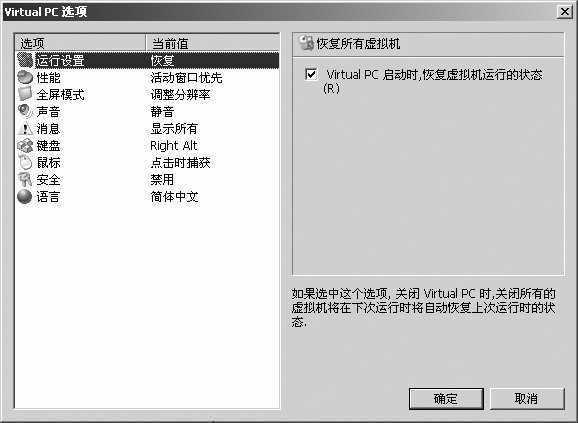This screenshot has height=423, width=578.
Task: Cancel the dialog with 取消 button
Action: point(527,398)
